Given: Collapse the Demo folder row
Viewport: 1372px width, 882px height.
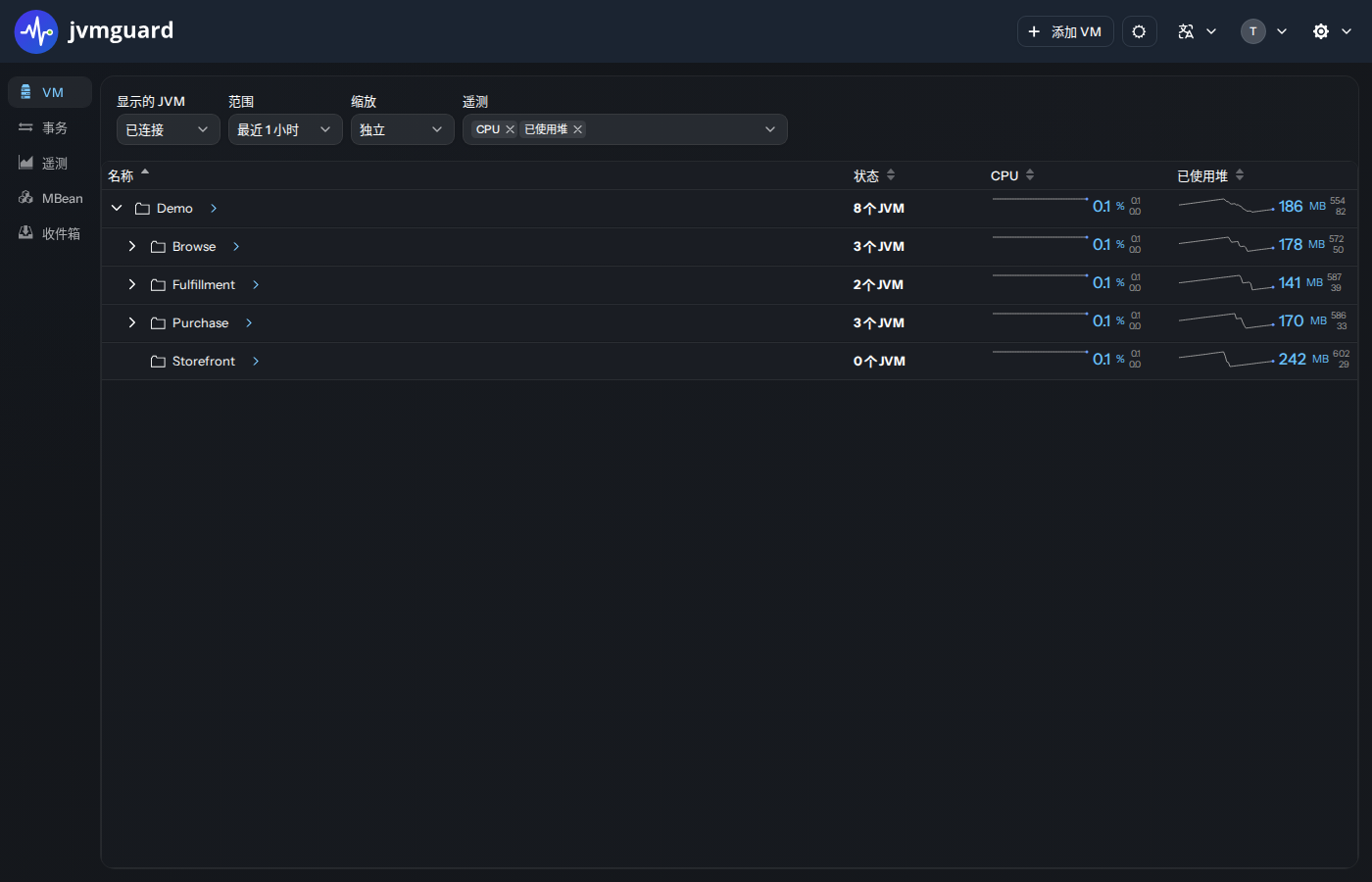Looking at the screenshot, I should pos(117,208).
